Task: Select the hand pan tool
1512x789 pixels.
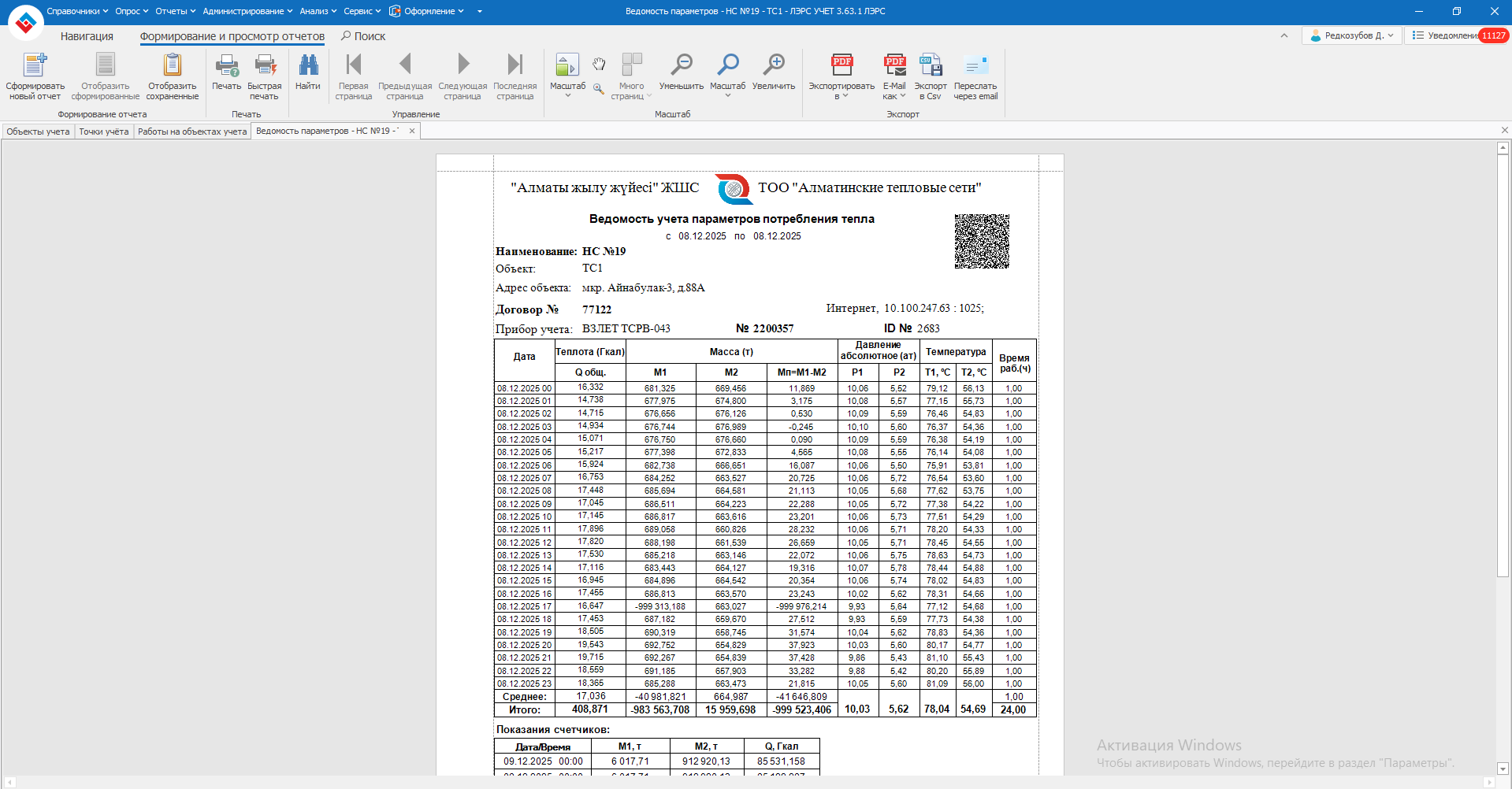Action: 599,64
